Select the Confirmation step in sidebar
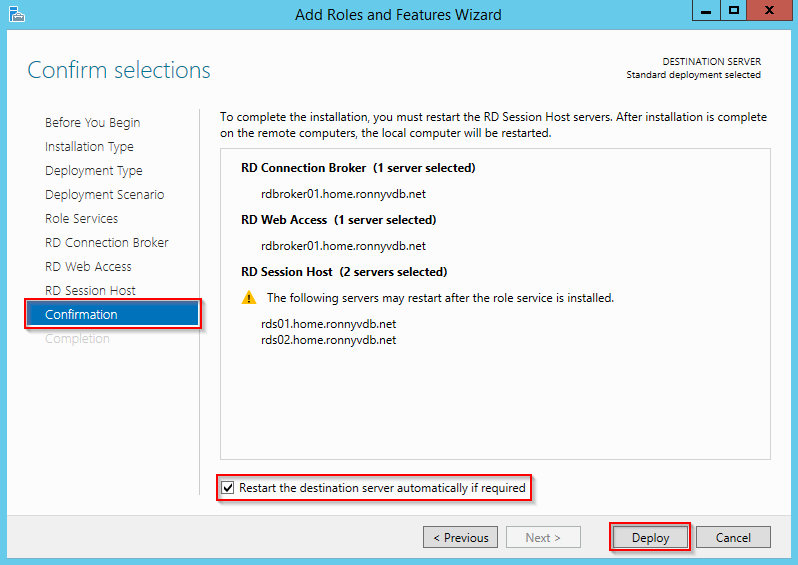The width and height of the screenshot is (798, 565). pos(81,315)
